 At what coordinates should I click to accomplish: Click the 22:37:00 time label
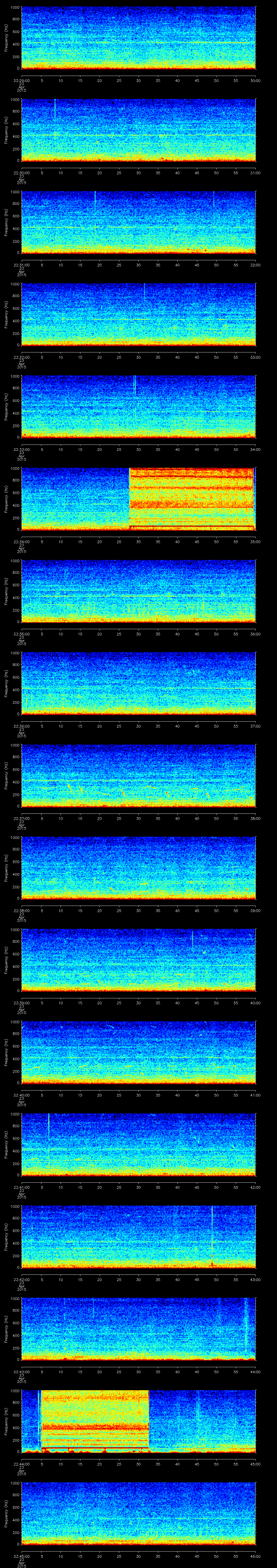click(21, 818)
